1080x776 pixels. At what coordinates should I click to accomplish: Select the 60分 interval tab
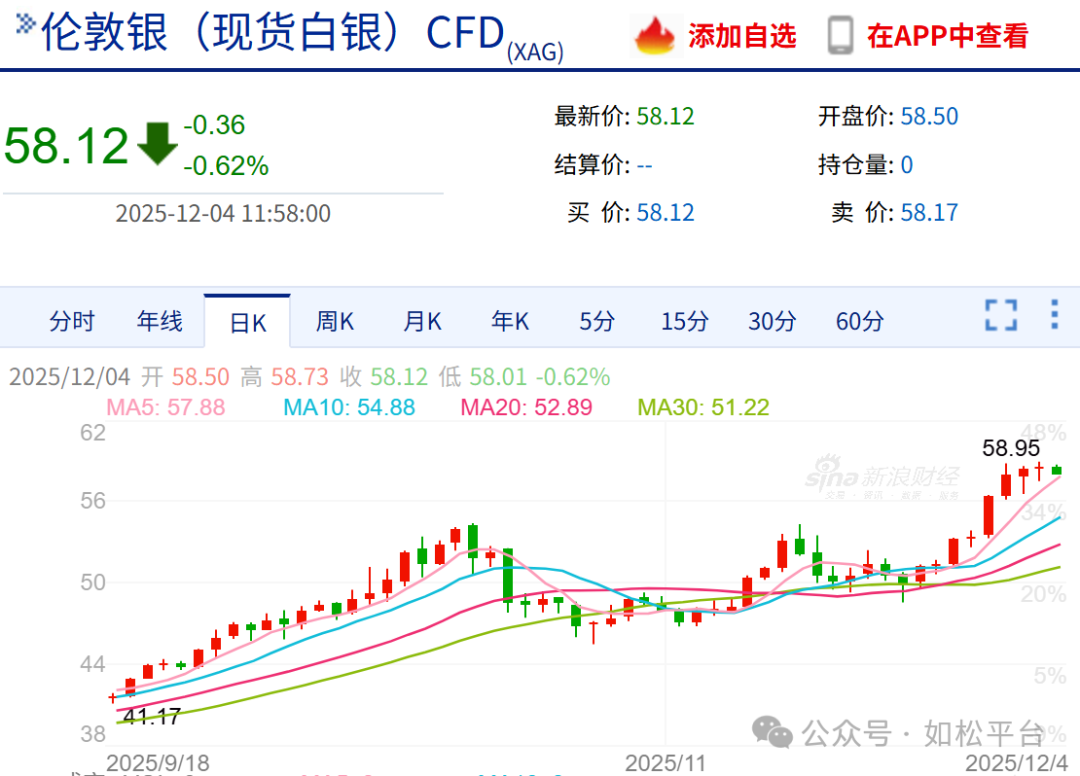[x=857, y=320]
